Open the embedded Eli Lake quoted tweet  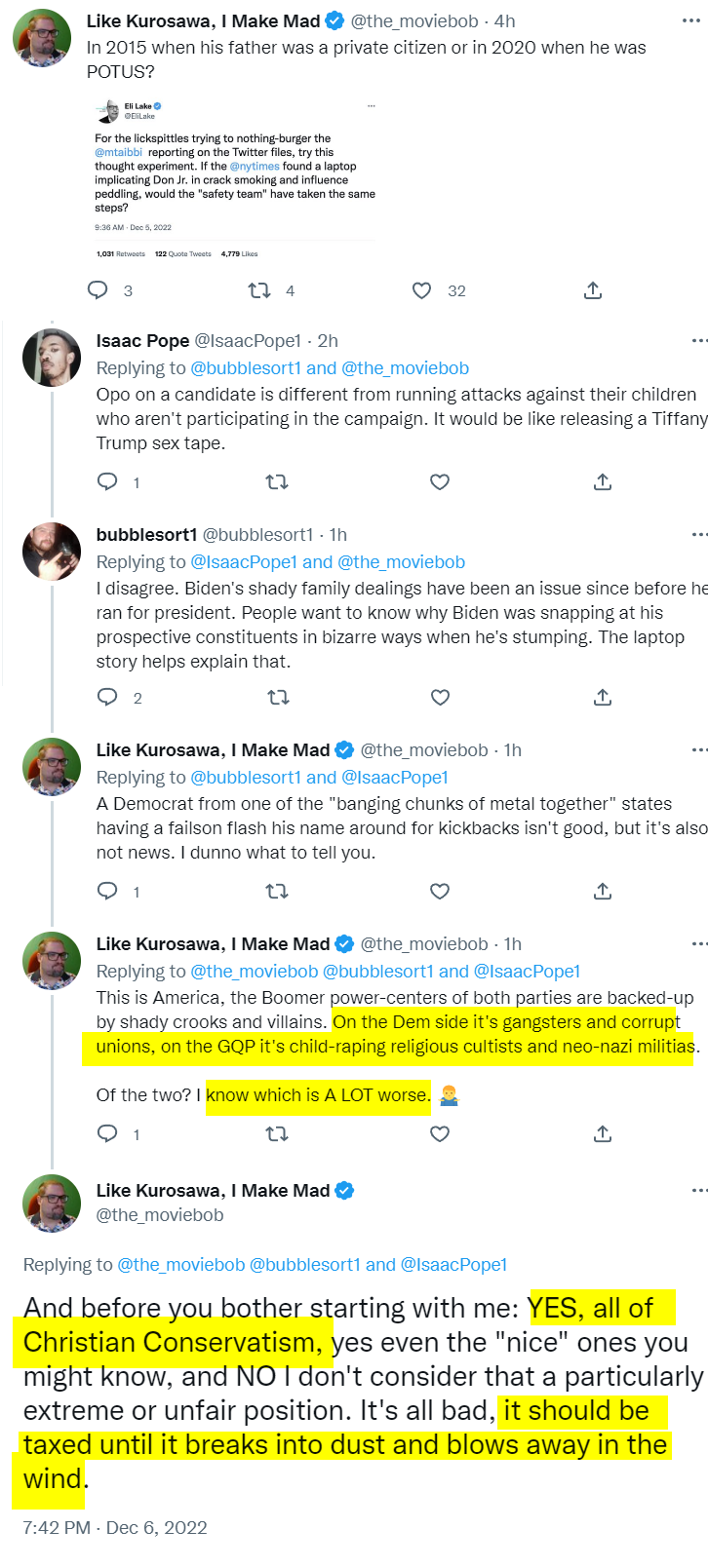tap(234, 179)
